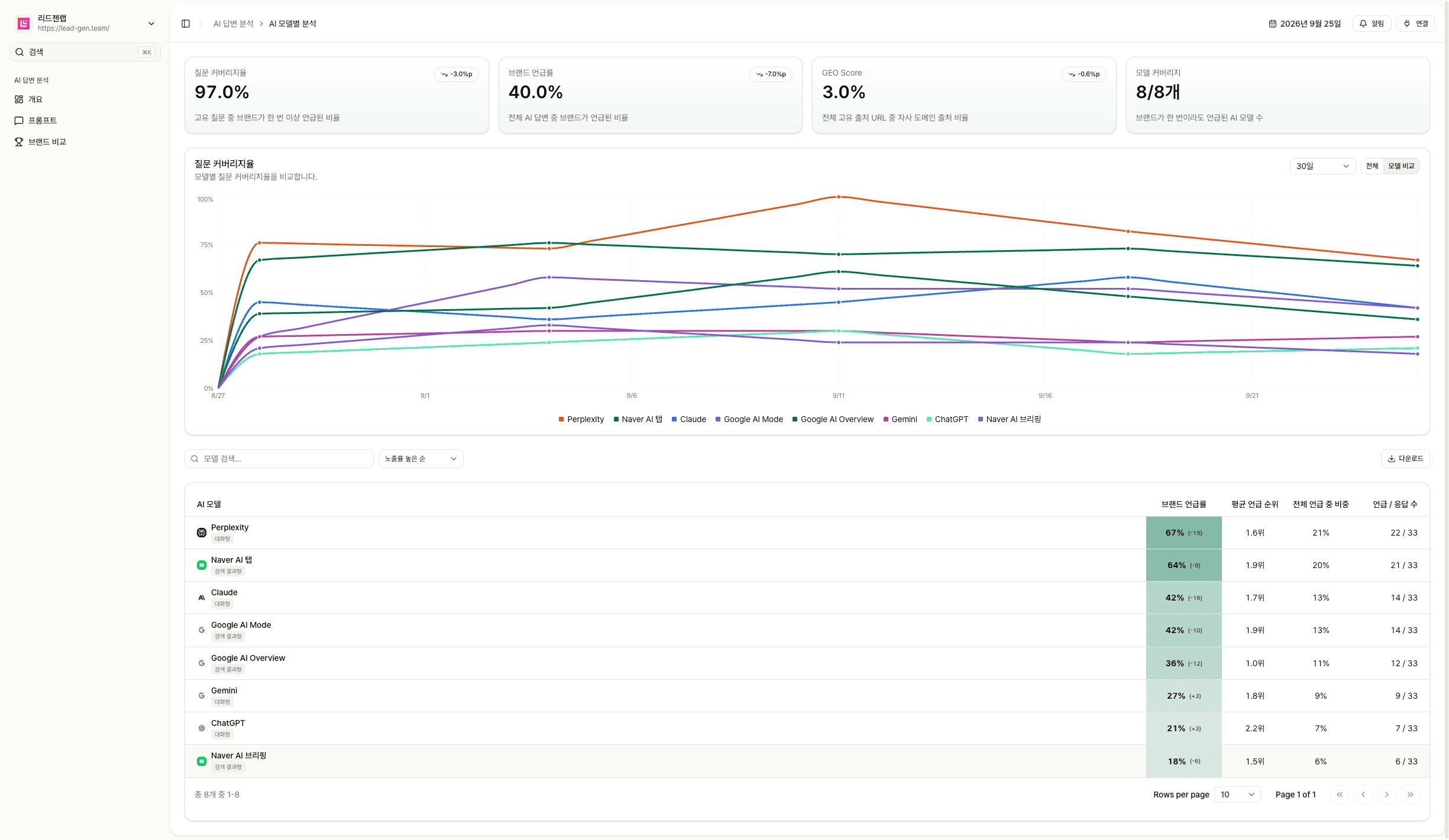
Task: Click Google AI Overview's 1.0위 rank cell
Action: [1255, 663]
